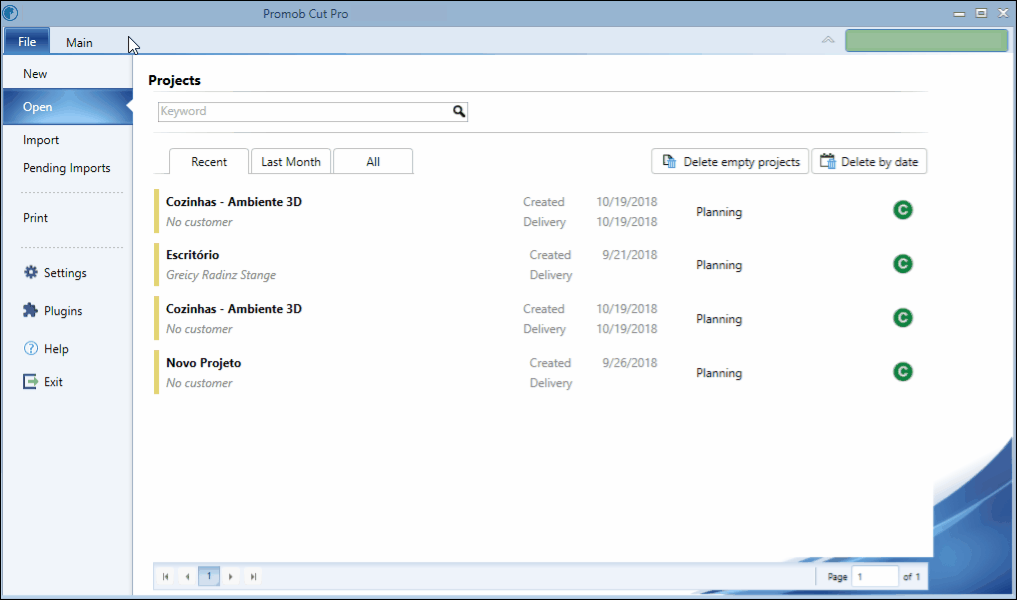Click the Page number input field
The height and width of the screenshot is (600, 1017).
point(874,576)
